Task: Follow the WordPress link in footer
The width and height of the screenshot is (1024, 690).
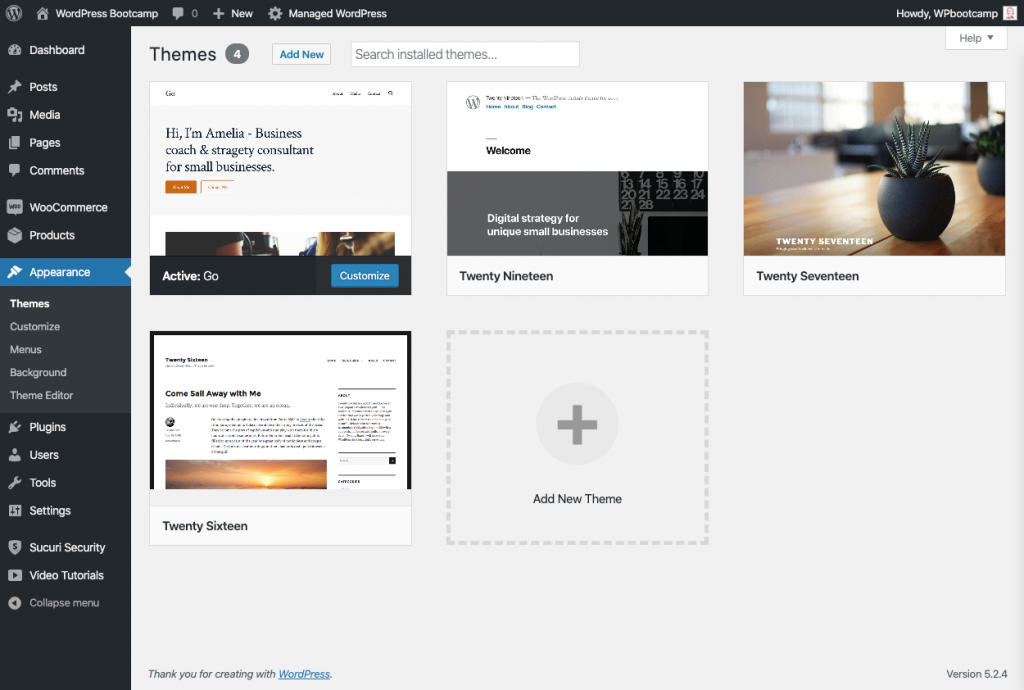Action: click(x=304, y=674)
